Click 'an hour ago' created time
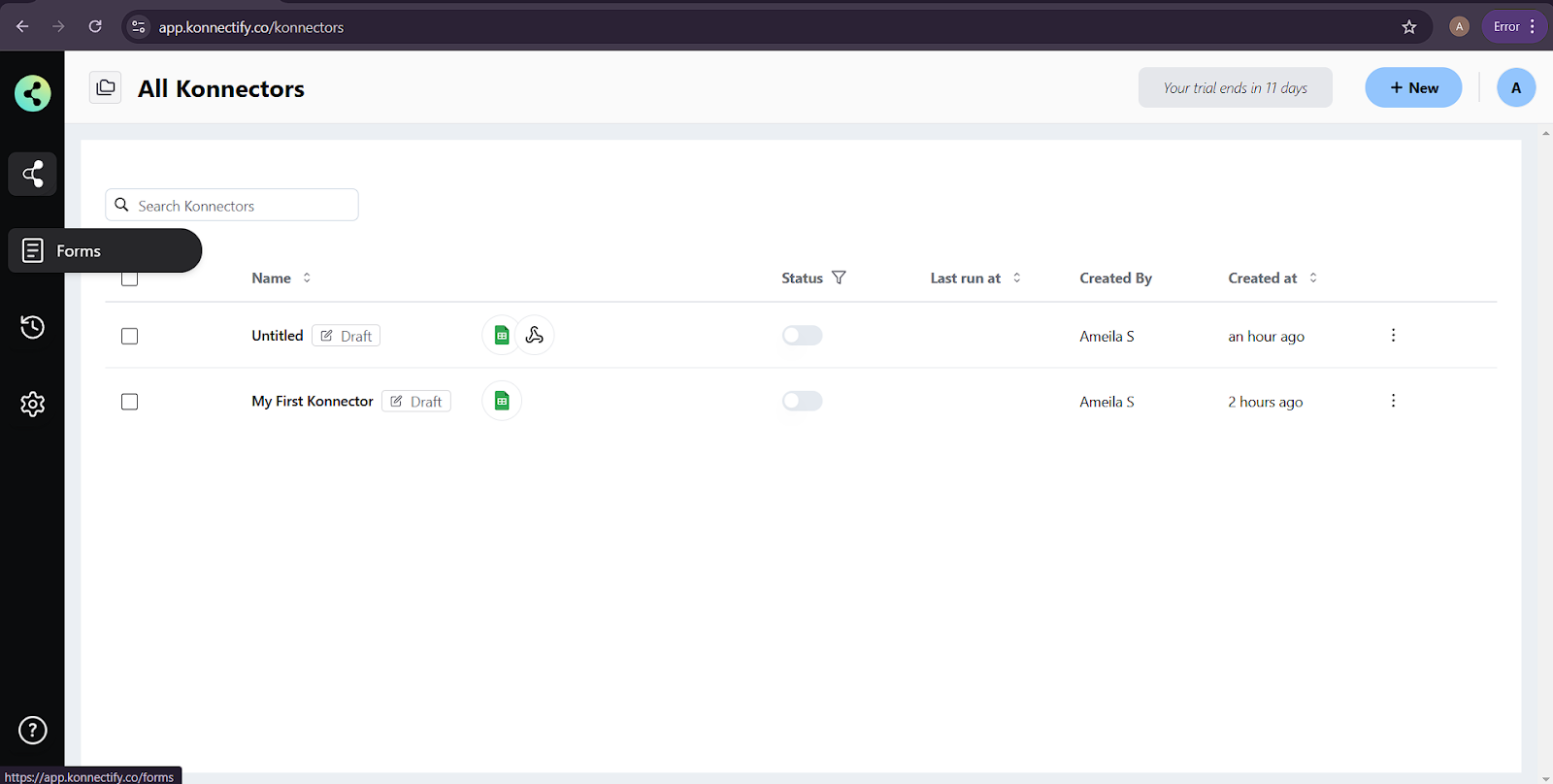This screenshot has width=1553, height=784. tap(1266, 336)
